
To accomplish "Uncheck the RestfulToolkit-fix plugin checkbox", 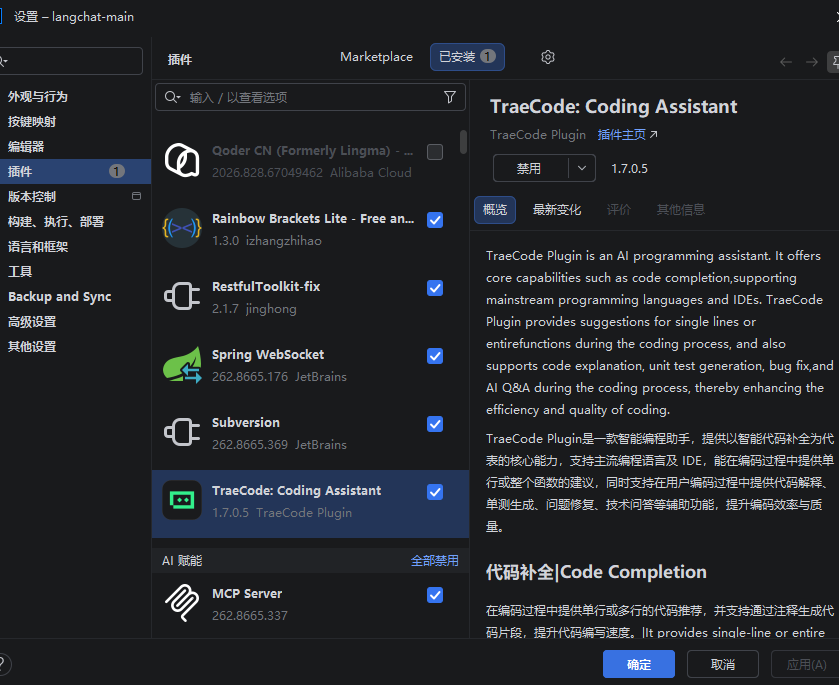I will (x=435, y=288).
